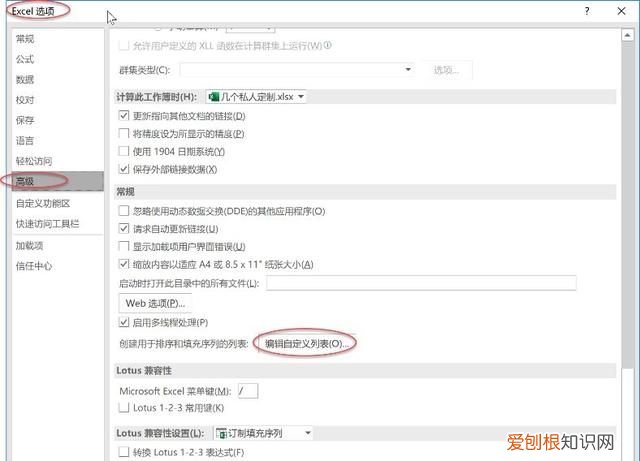640x461 pixels.
Task: Open the 校对 settings page
Action: click(25, 100)
